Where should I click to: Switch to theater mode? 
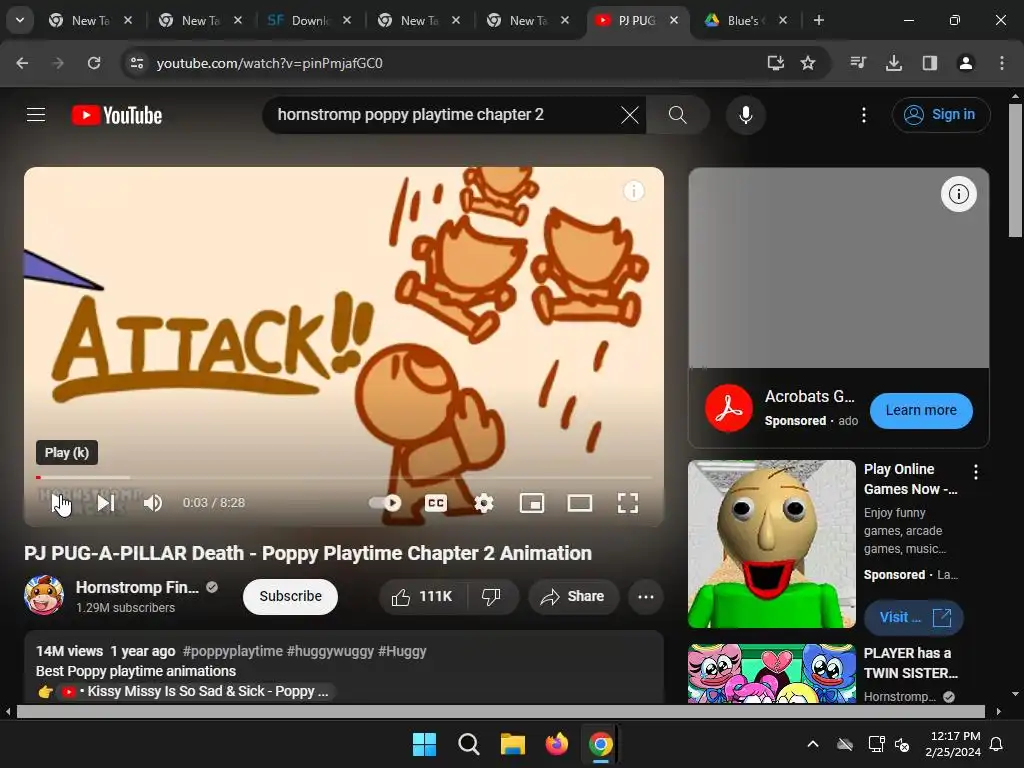[x=579, y=502]
